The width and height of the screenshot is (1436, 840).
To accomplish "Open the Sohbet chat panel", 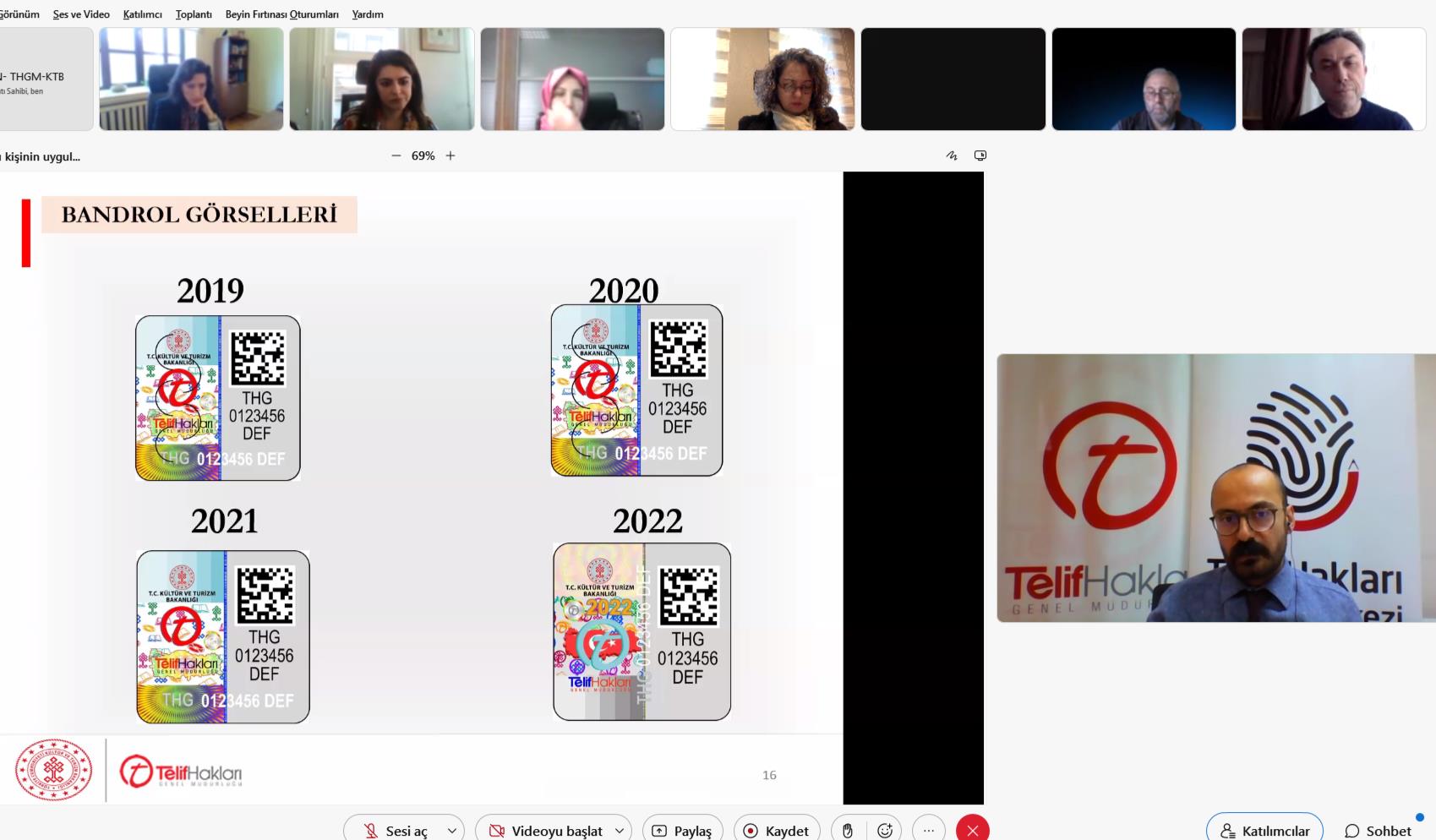I will [x=1378, y=831].
